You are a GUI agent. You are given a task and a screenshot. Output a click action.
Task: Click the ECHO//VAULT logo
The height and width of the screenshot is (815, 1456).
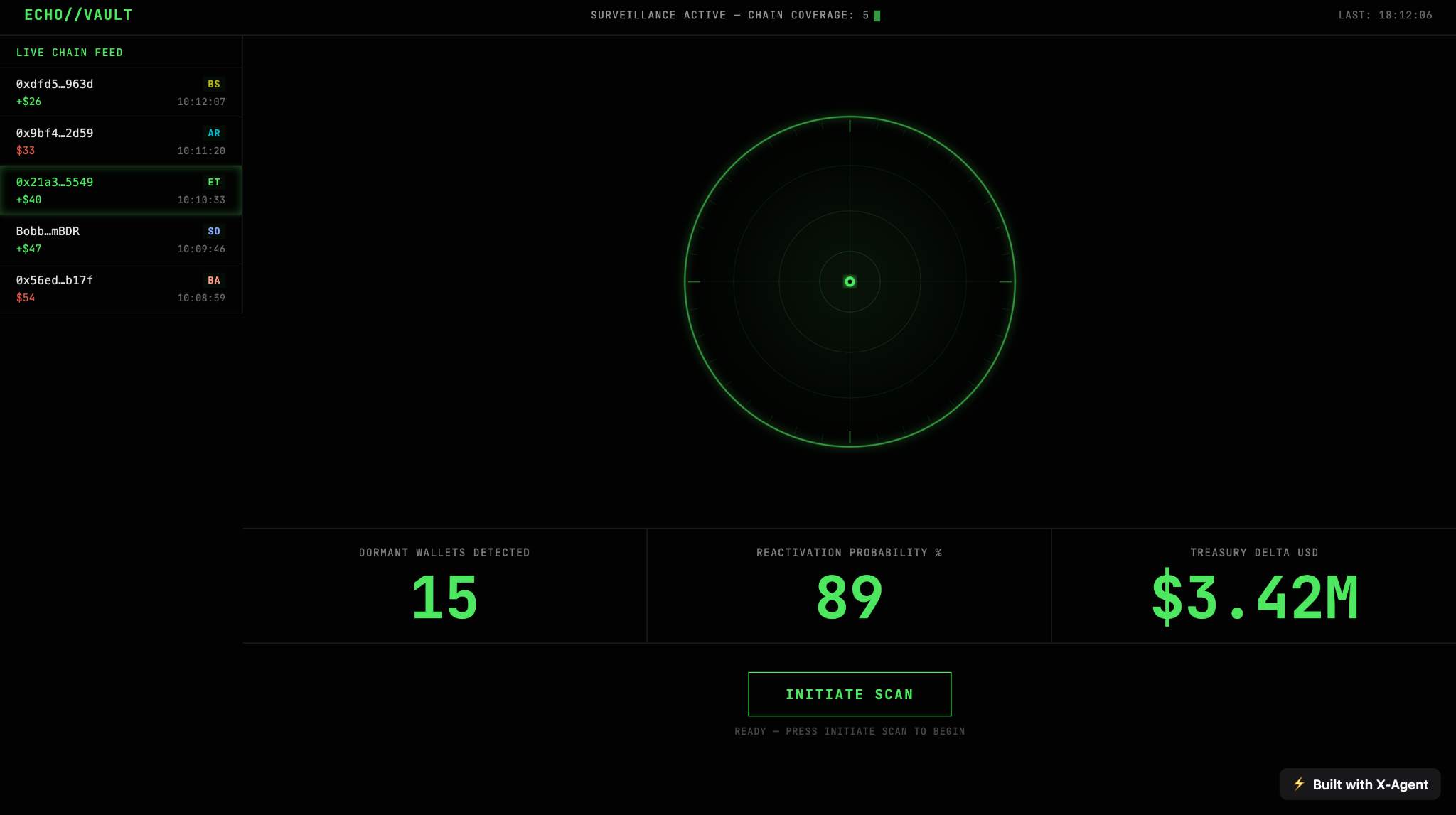[78, 15]
